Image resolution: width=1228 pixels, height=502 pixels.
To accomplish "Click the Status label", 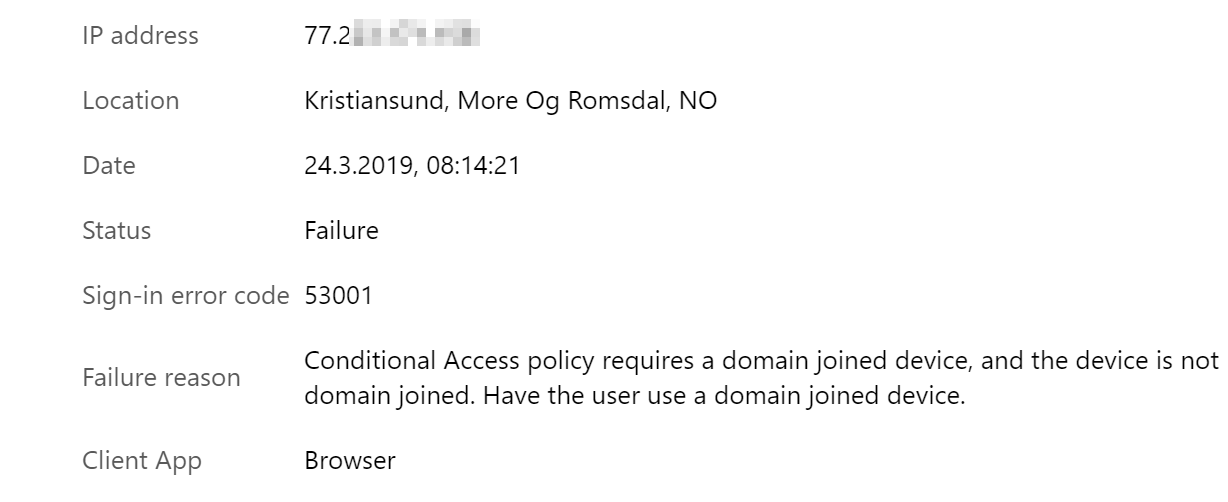I will pos(117,231).
